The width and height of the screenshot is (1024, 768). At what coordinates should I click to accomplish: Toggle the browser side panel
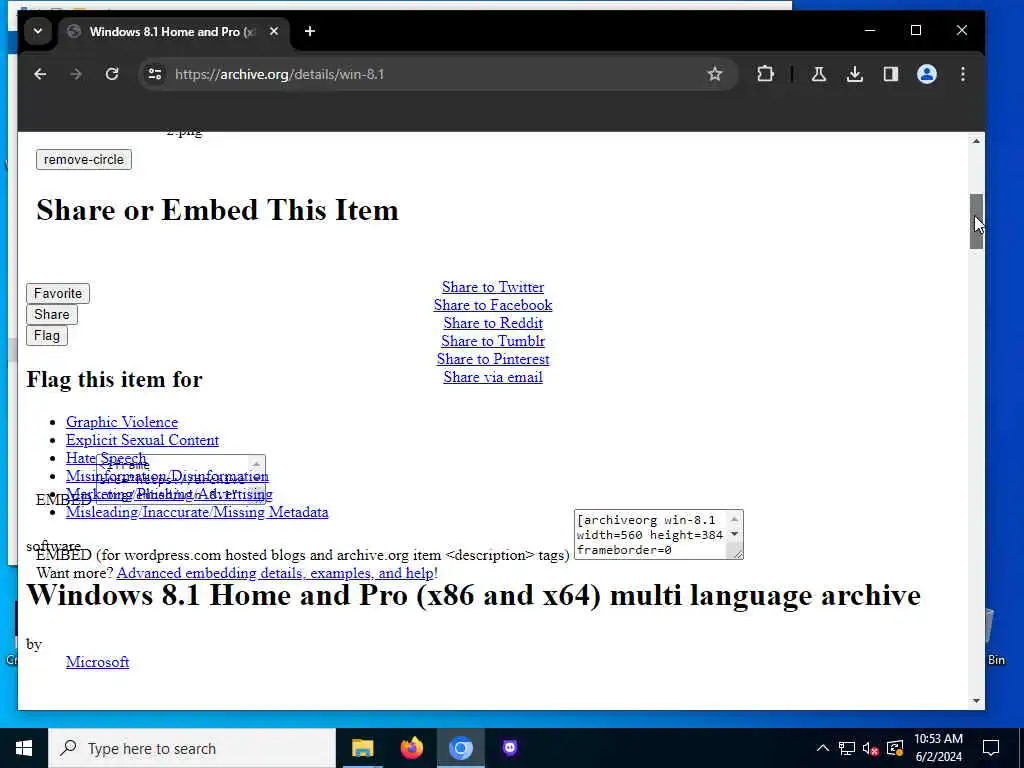(x=891, y=74)
